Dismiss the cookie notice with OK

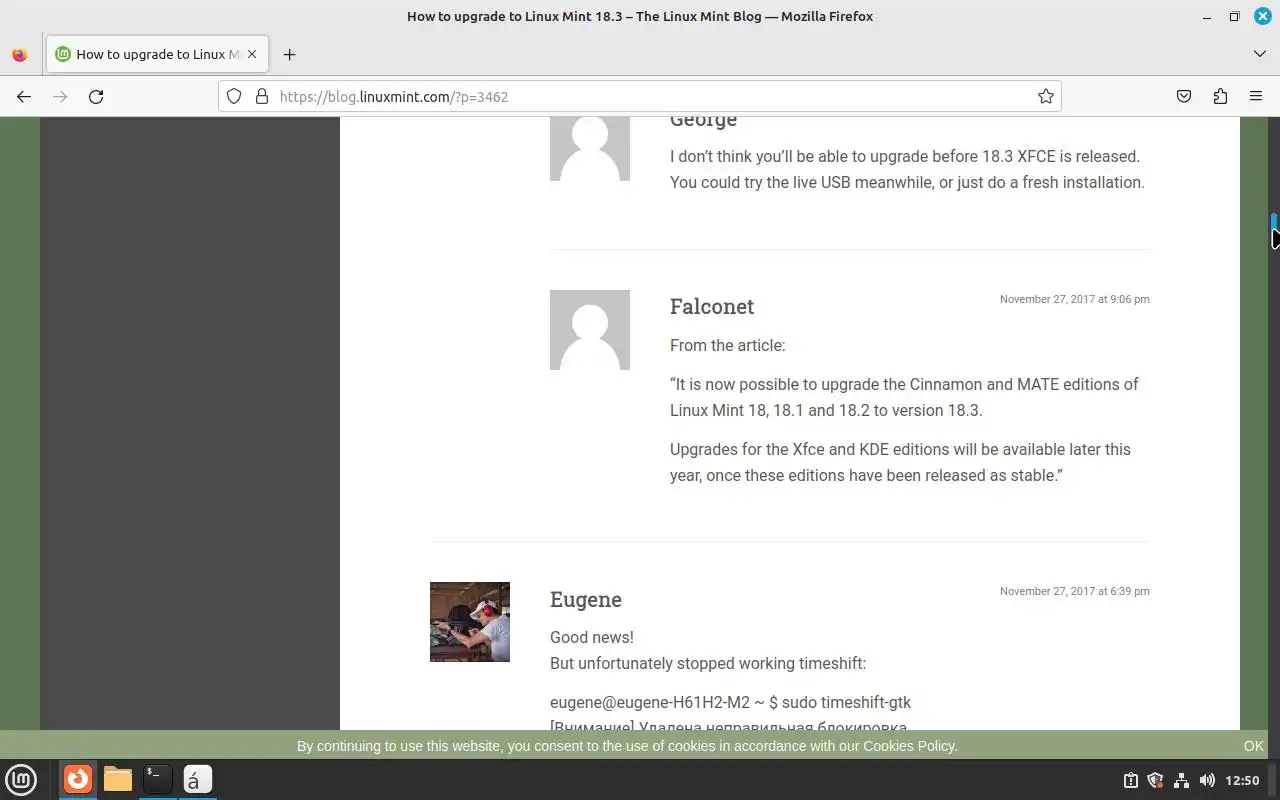tap(1254, 746)
